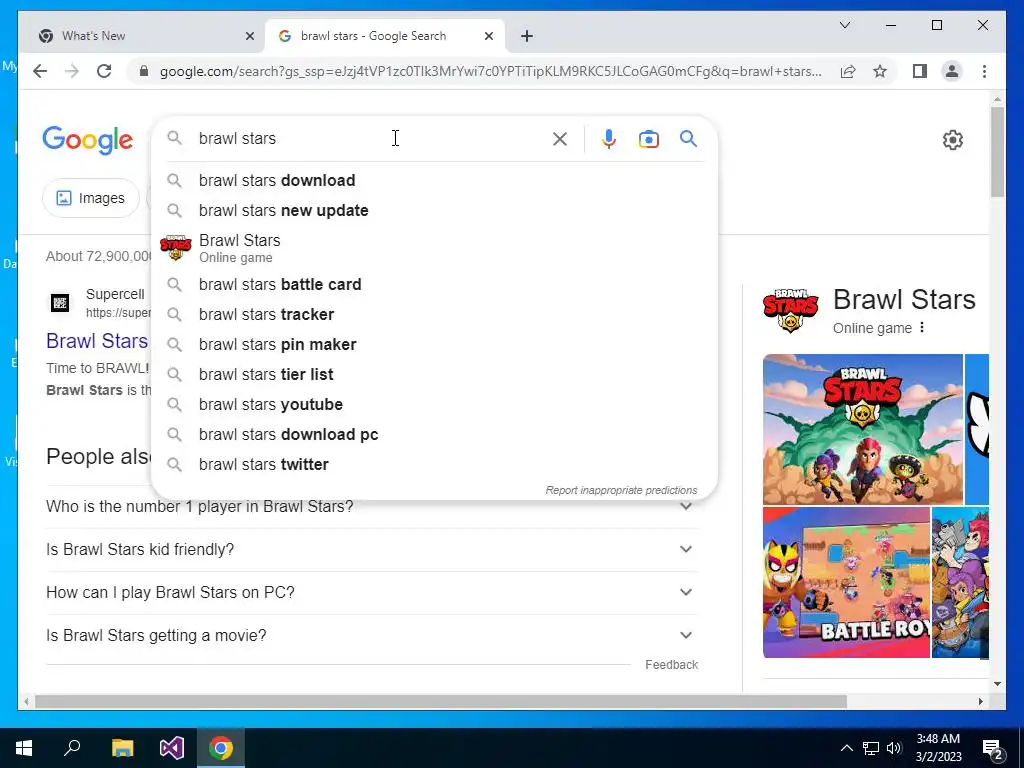1024x768 pixels.
Task: Open tab search chevron in title bar
Action: 844,25
